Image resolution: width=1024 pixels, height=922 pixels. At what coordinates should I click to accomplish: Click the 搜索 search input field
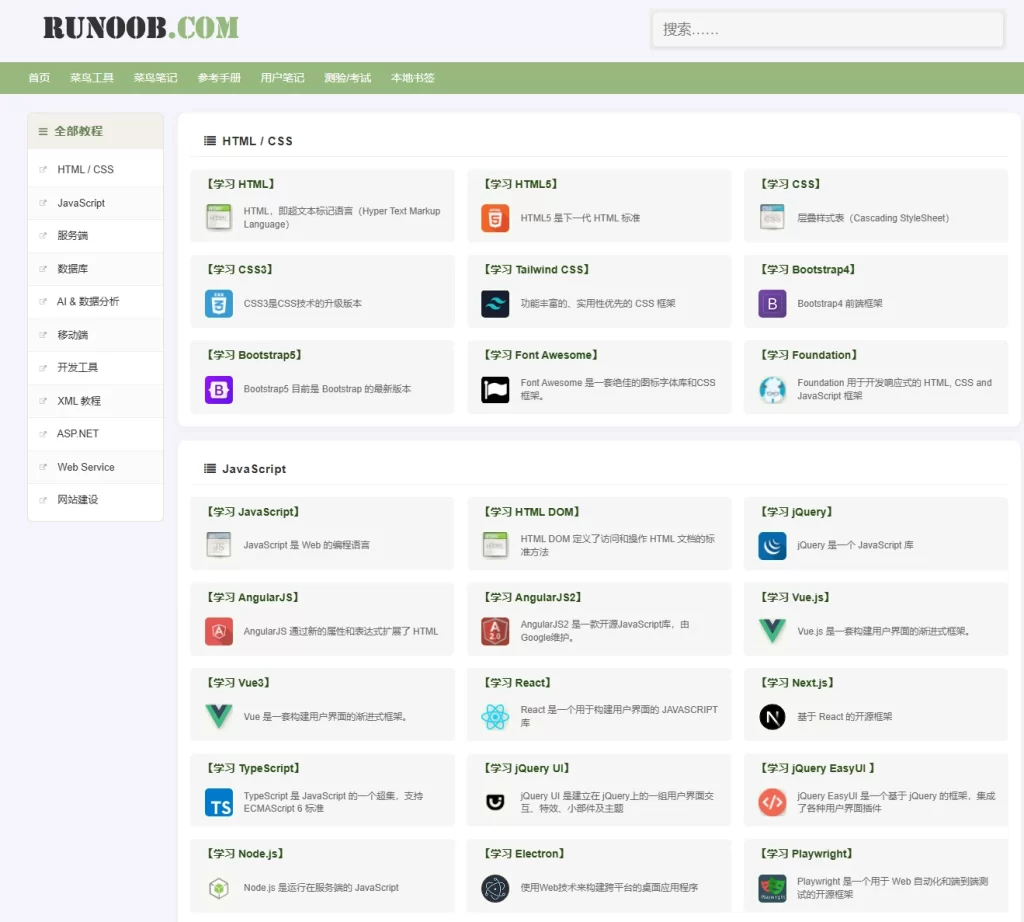(x=827, y=30)
